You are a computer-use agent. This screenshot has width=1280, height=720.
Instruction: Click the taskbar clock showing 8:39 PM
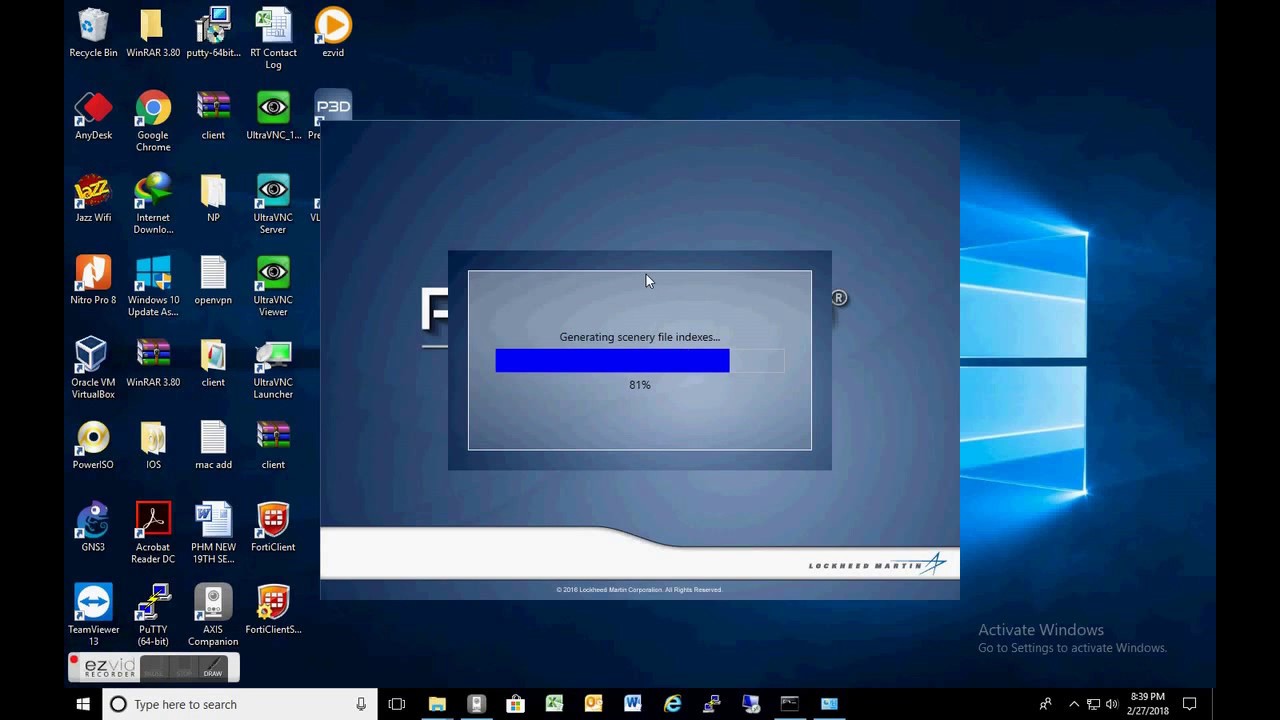[x=1148, y=704]
